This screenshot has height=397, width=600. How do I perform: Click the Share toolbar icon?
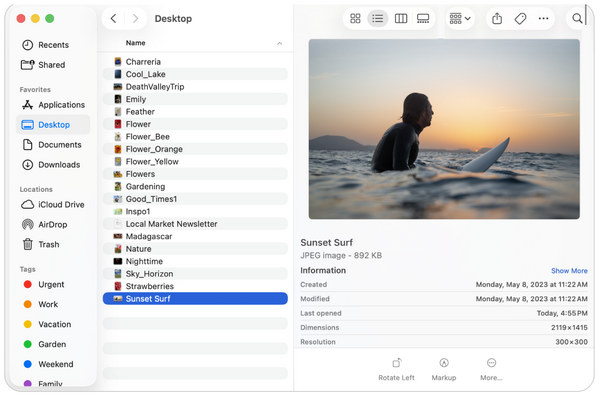coord(497,18)
